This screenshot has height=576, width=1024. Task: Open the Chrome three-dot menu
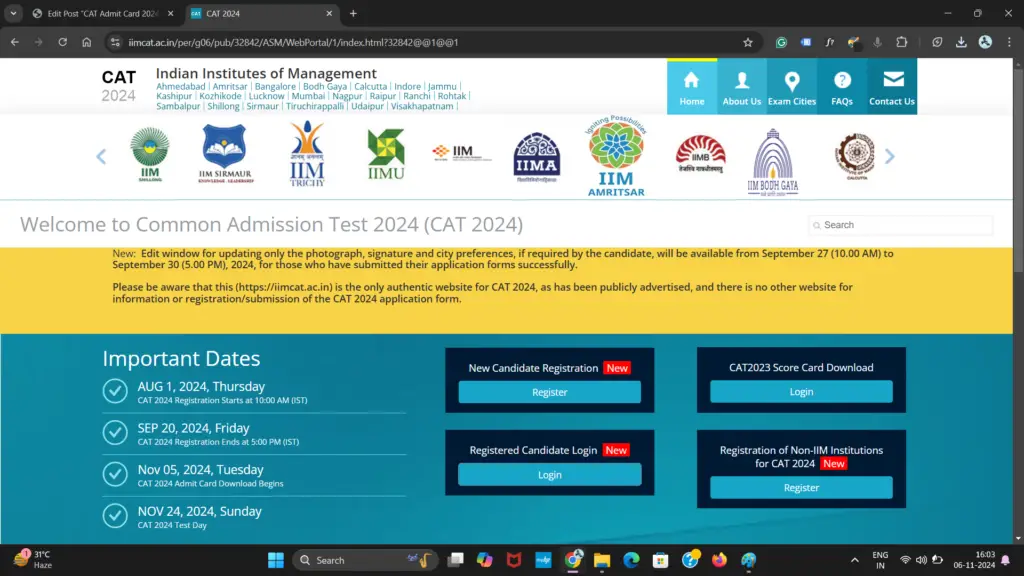[1010, 42]
